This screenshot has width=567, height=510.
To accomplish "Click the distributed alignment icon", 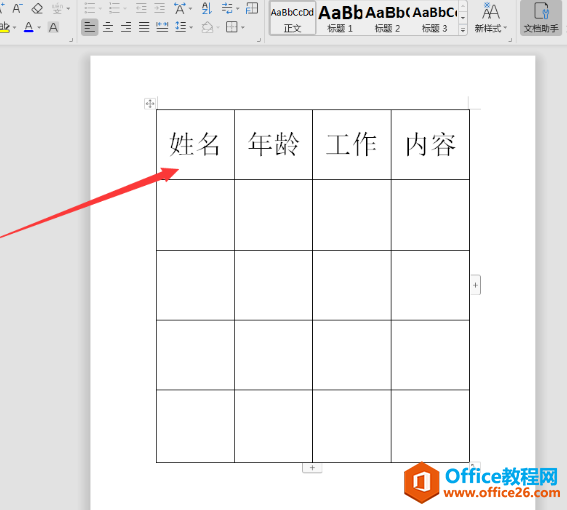I will [162, 27].
